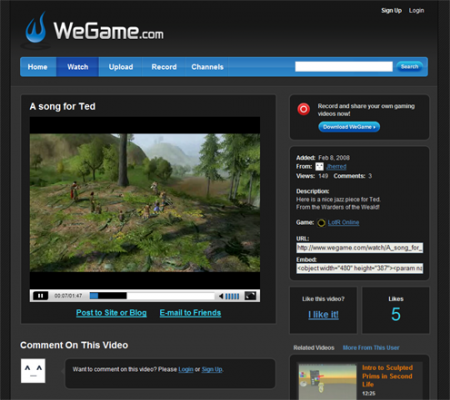
Task: Open the Sculpted Prims video thumbnail
Action: point(328,382)
